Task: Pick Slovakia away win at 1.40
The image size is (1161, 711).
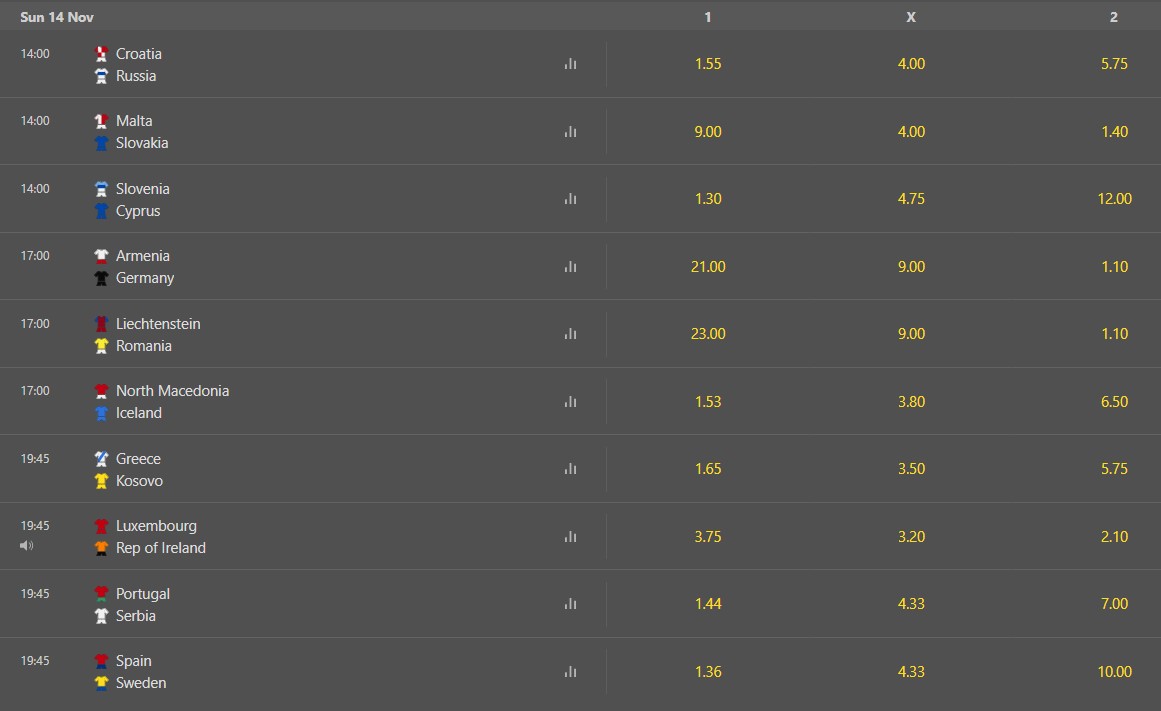Action: 1114,131
